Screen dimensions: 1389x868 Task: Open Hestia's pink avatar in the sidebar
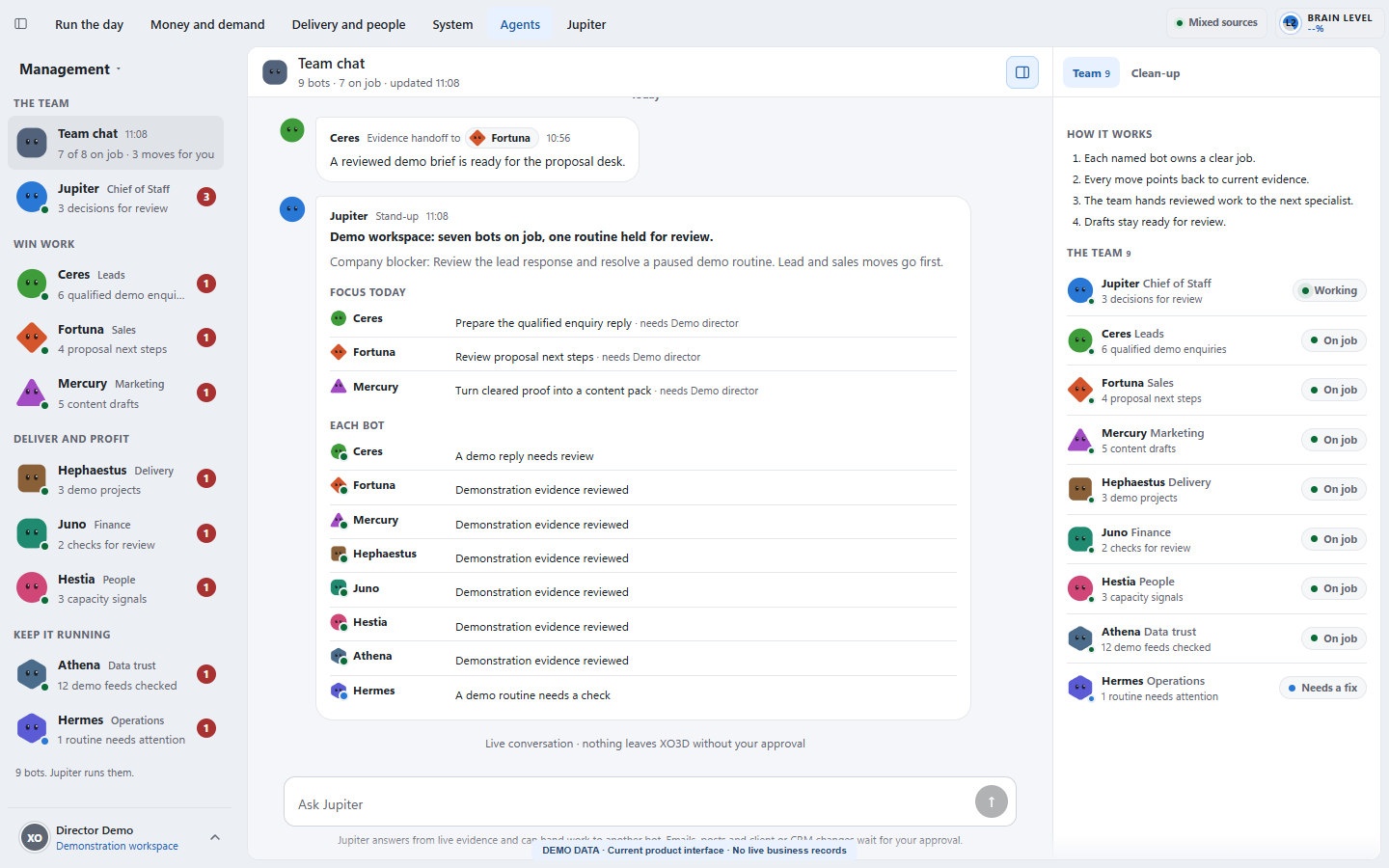(x=32, y=587)
